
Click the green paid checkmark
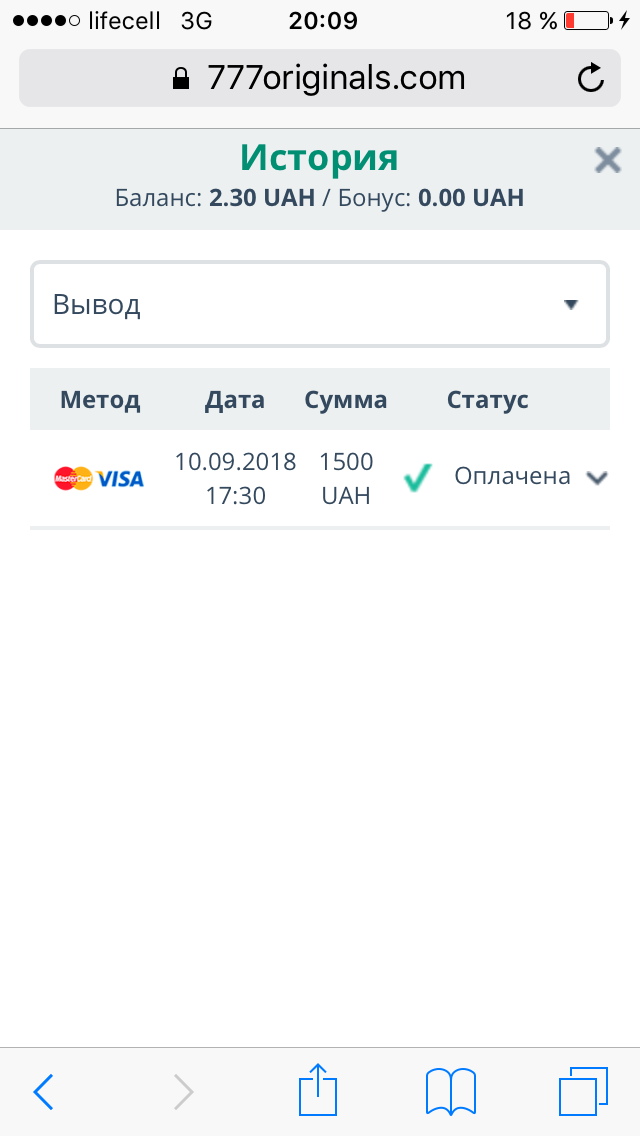(x=418, y=478)
